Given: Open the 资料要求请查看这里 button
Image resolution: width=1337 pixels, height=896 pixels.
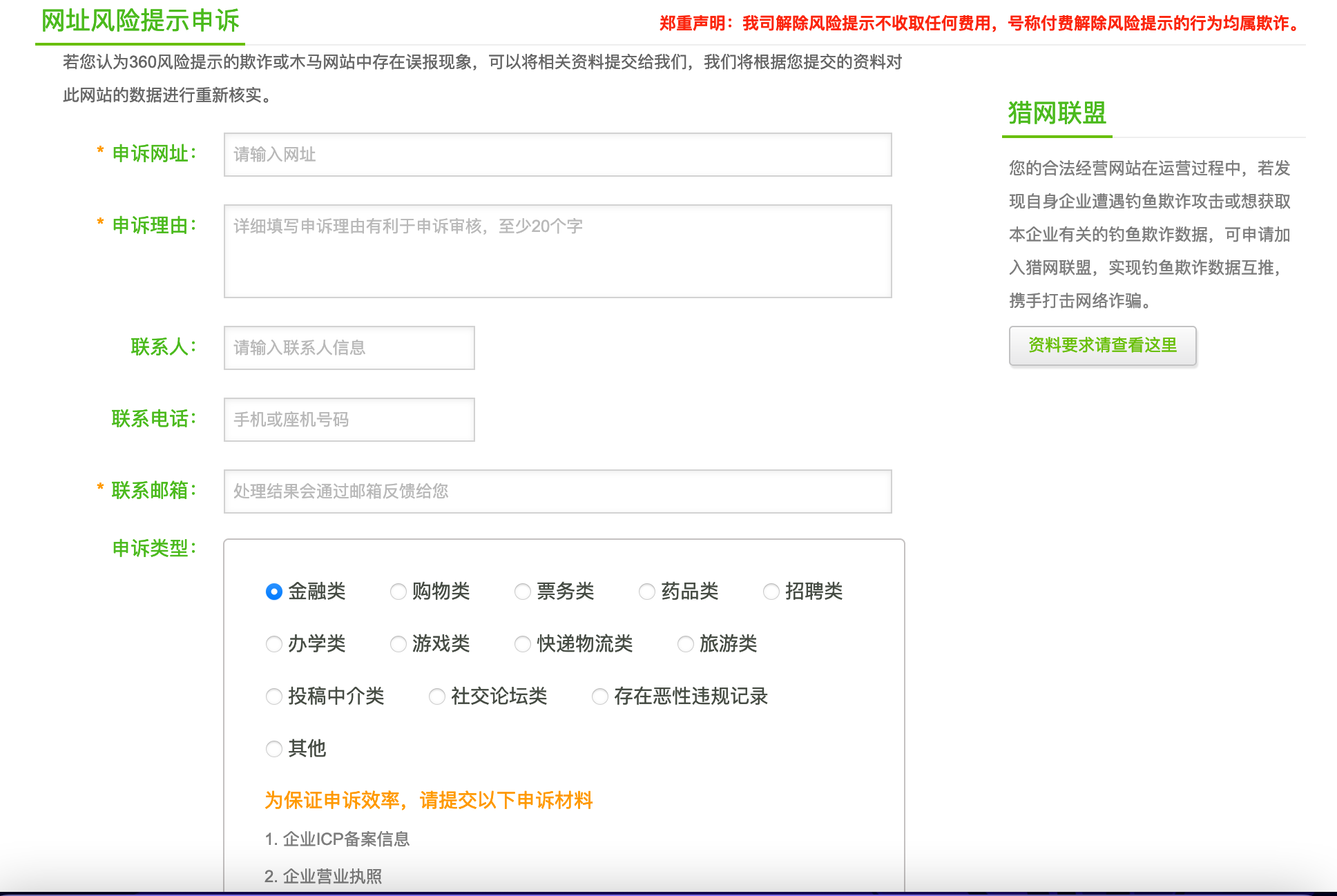Looking at the screenshot, I should (x=1103, y=346).
